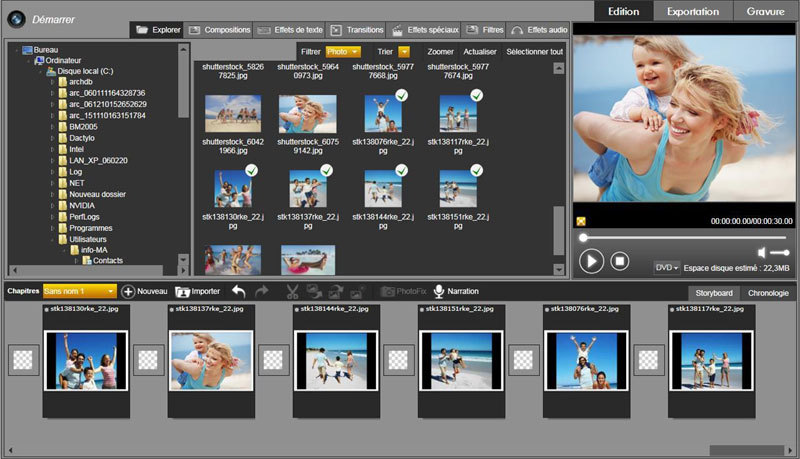Click the Nouveau plus icon

[128, 291]
